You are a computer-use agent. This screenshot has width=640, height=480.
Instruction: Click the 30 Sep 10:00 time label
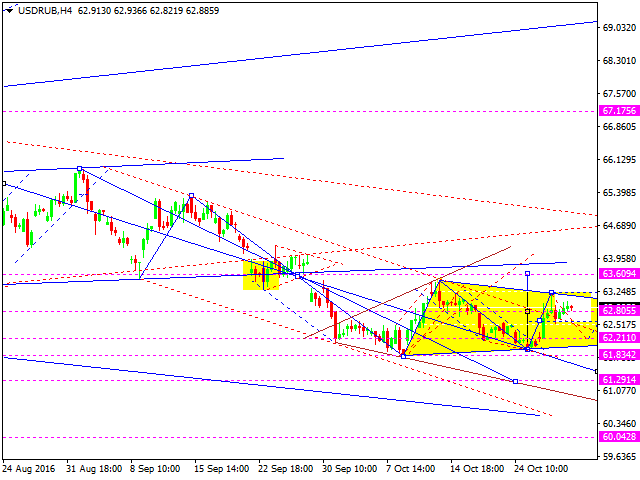349,469
